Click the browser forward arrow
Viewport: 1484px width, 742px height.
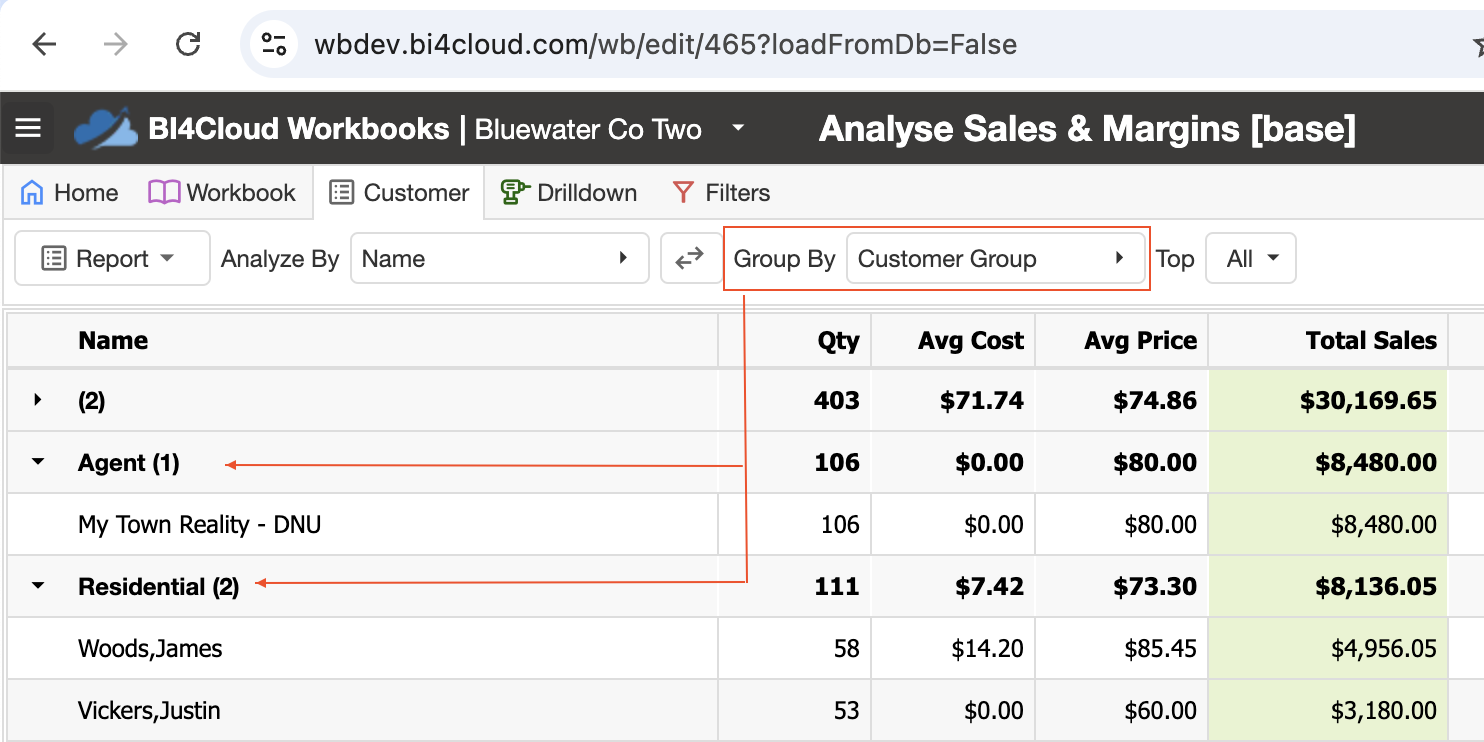pos(116,45)
